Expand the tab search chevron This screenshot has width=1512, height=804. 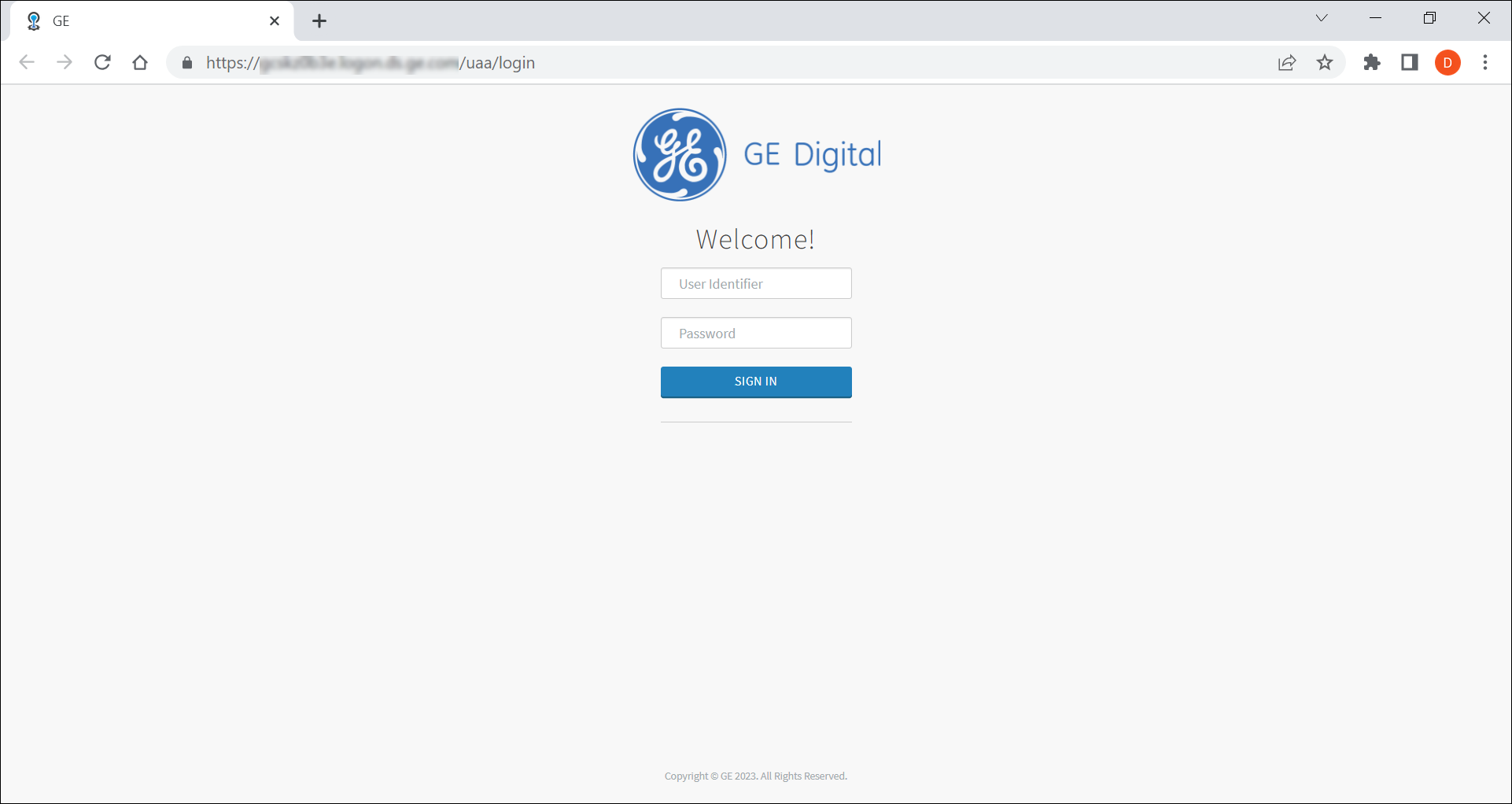click(1322, 18)
